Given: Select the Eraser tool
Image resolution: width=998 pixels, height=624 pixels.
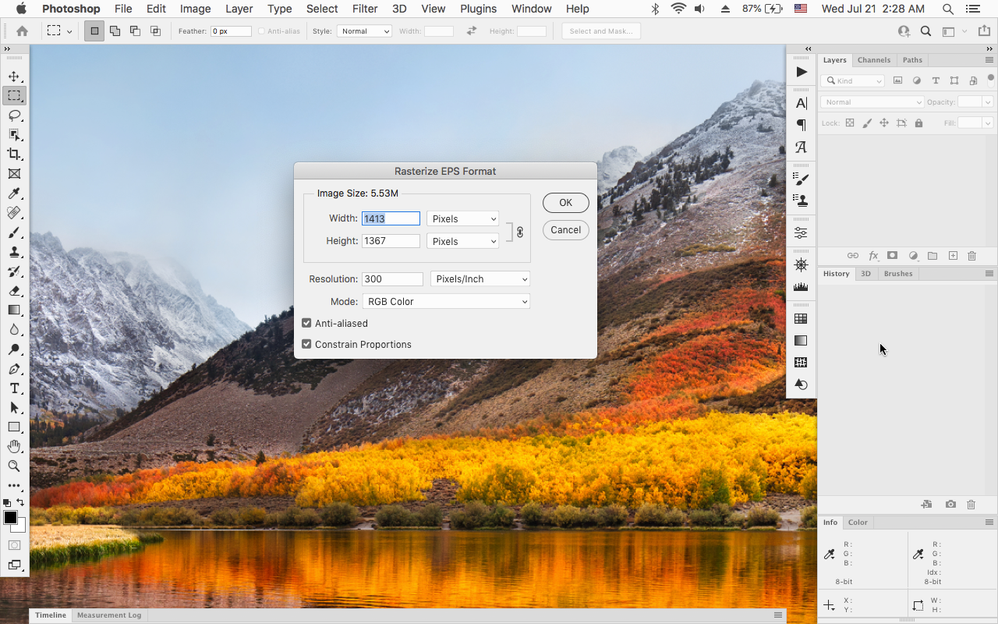Looking at the screenshot, I should pyautogui.click(x=14, y=291).
